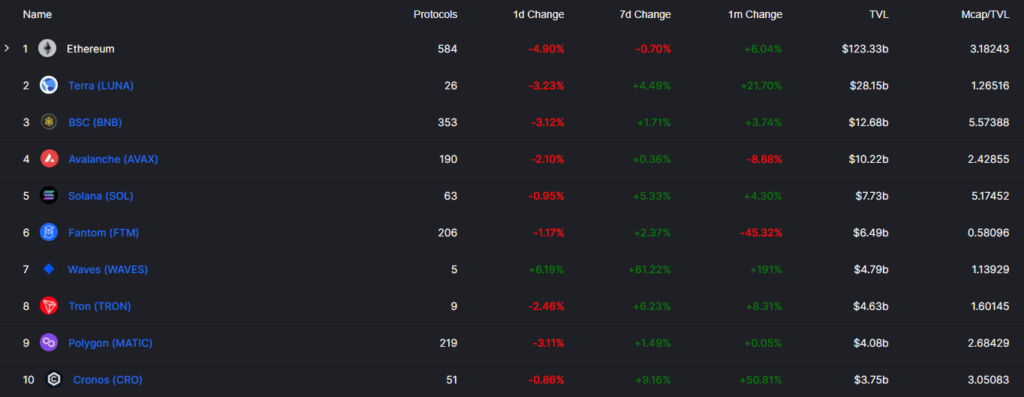Open the Avalanche (AVAX) link
This screenshot has width=1024, height=397.
[114, 159]
